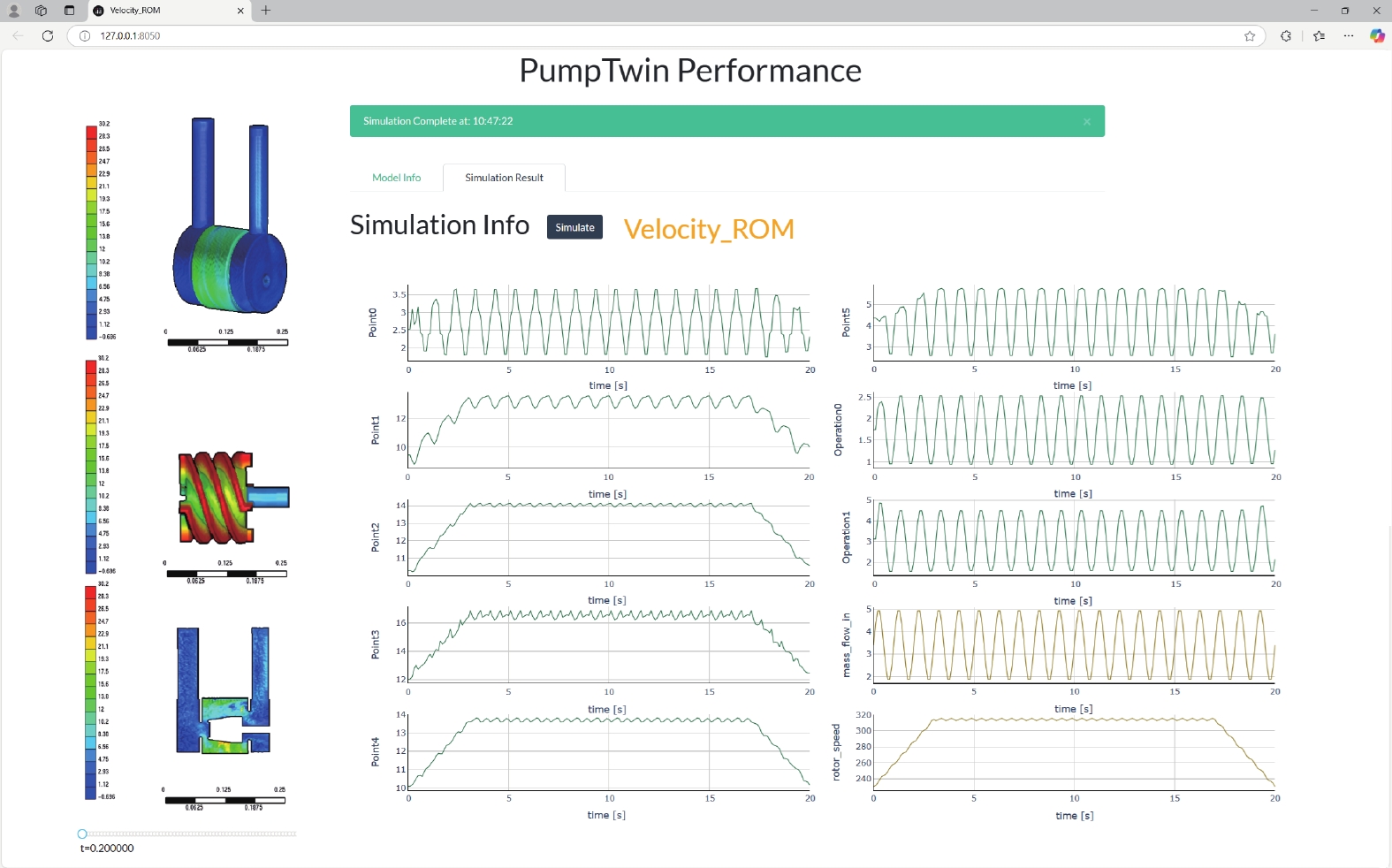The width and height of the screenshot is (1392, 868).
Task: Close the Velocity_ROM browser tab
Action: coord(240,11)
